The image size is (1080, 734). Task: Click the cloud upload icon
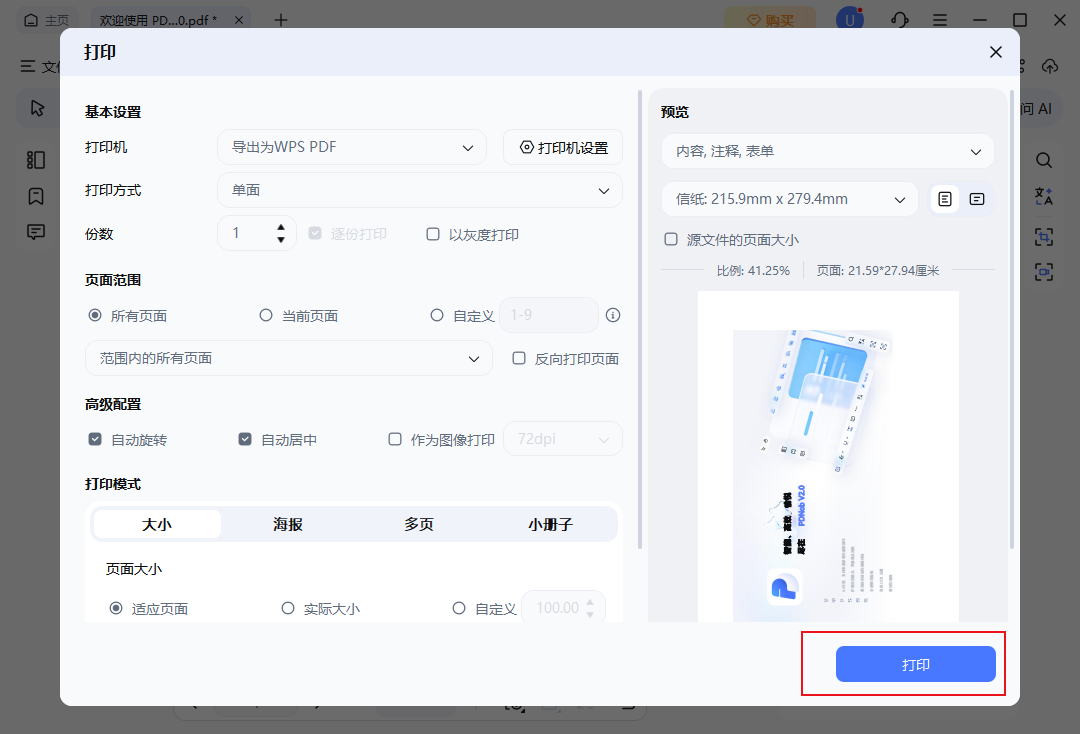click(x=1049, y=66)
